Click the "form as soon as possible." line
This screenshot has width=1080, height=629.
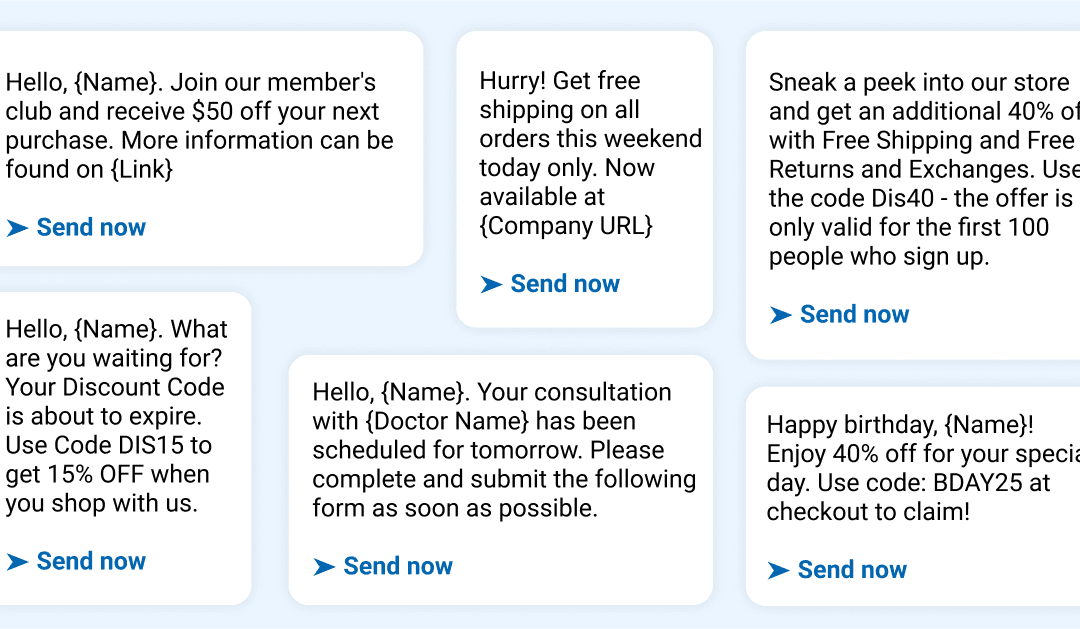pyautogui.click(x=455, y=508)
